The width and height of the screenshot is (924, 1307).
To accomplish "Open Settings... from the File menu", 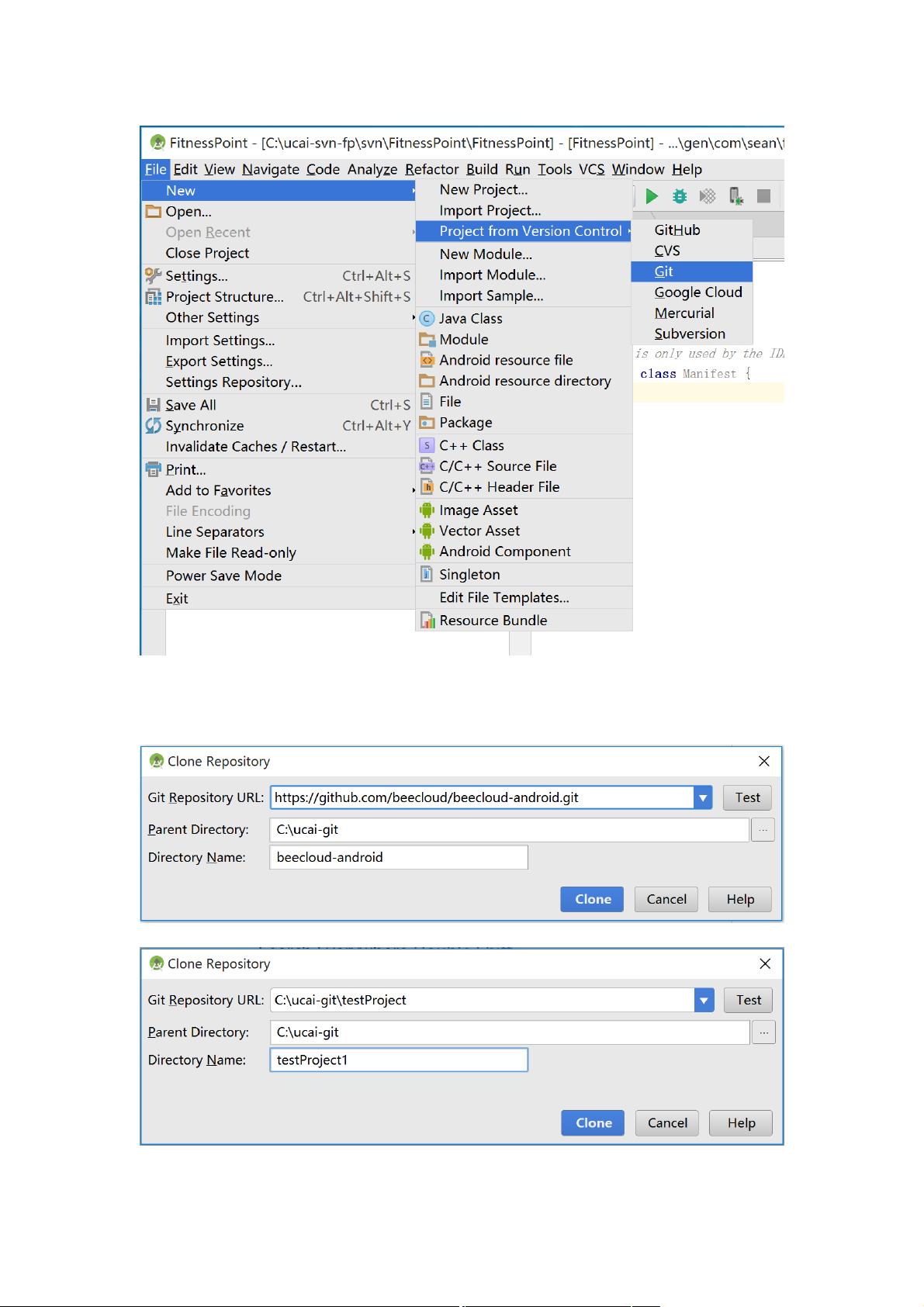I will (x=279, y=276).
